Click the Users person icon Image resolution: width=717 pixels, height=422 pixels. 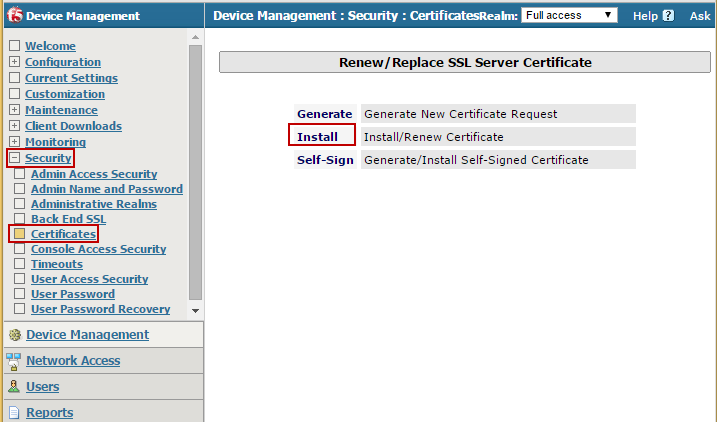(x=14, y=387)
